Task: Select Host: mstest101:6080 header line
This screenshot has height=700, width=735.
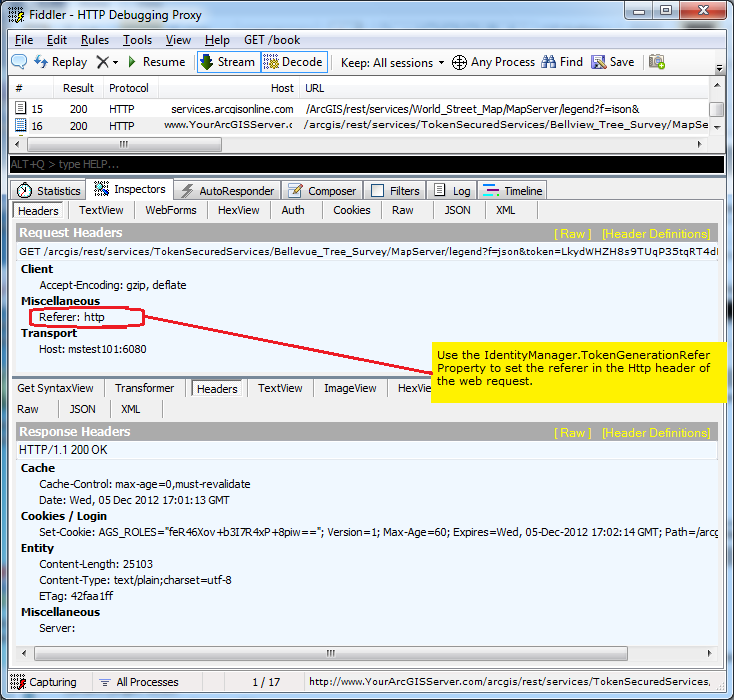Action: click(93, 349)
